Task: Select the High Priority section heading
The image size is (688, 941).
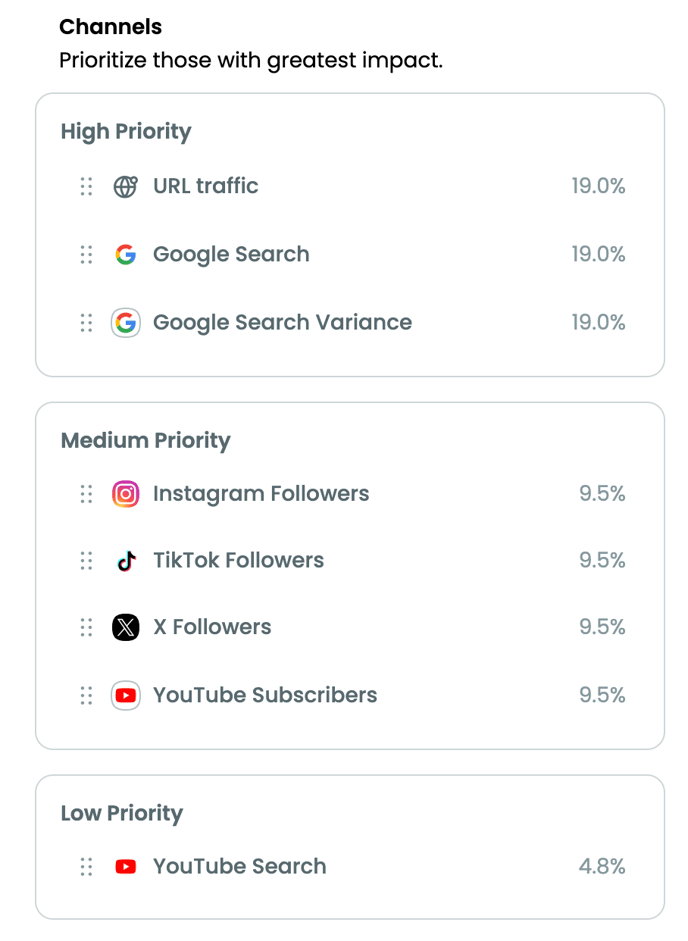Action: tap(125, 132)
